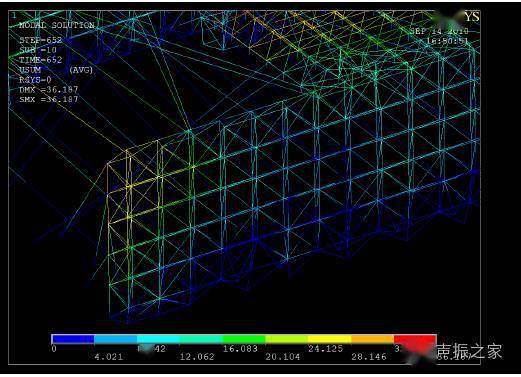The image size is (521, 377).
Task: Click the SEP 14 2010 date stamp
Action: [x=439, y=31]
